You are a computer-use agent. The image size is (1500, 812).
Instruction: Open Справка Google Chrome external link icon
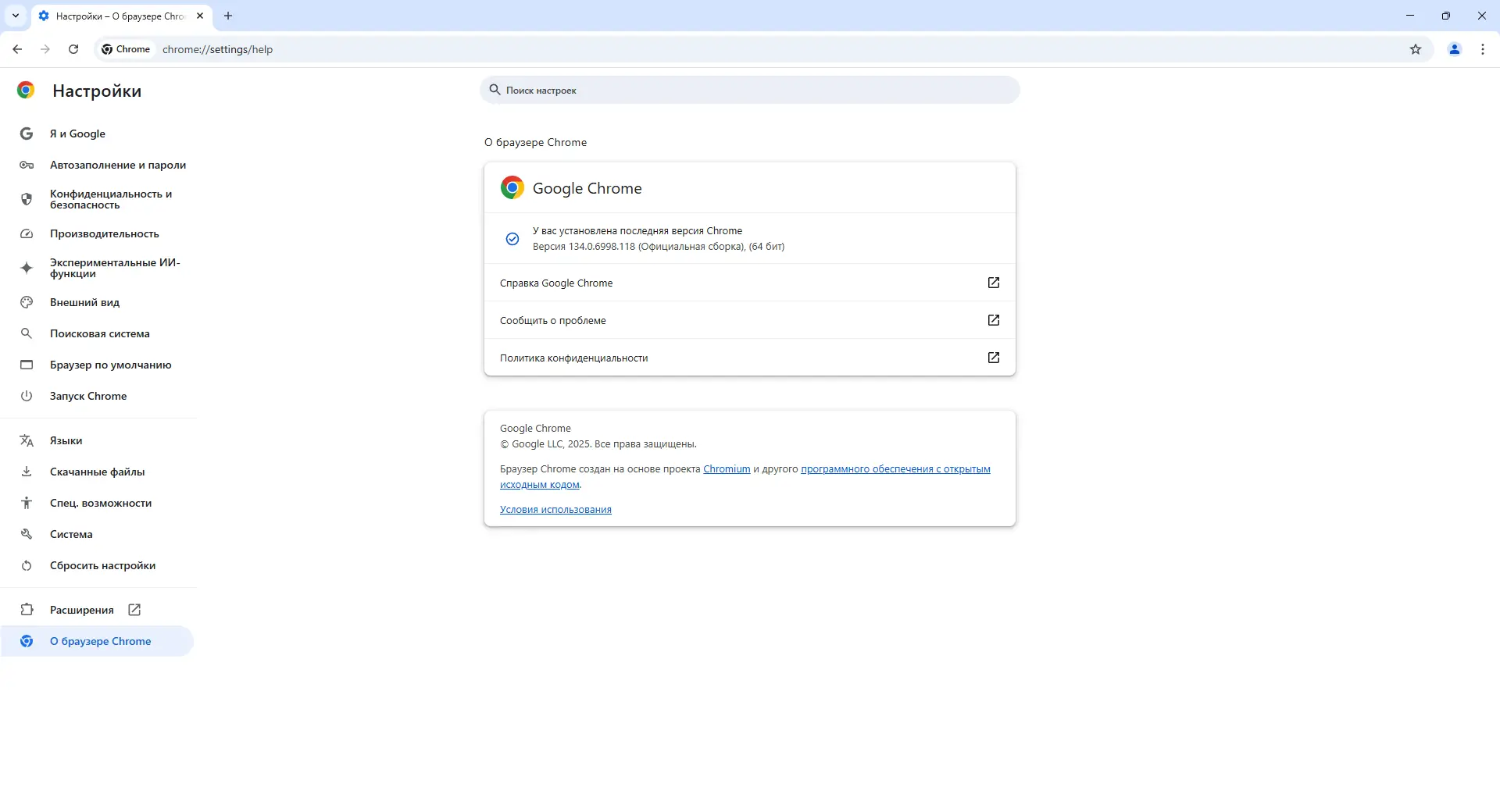[x=994, y=283]
